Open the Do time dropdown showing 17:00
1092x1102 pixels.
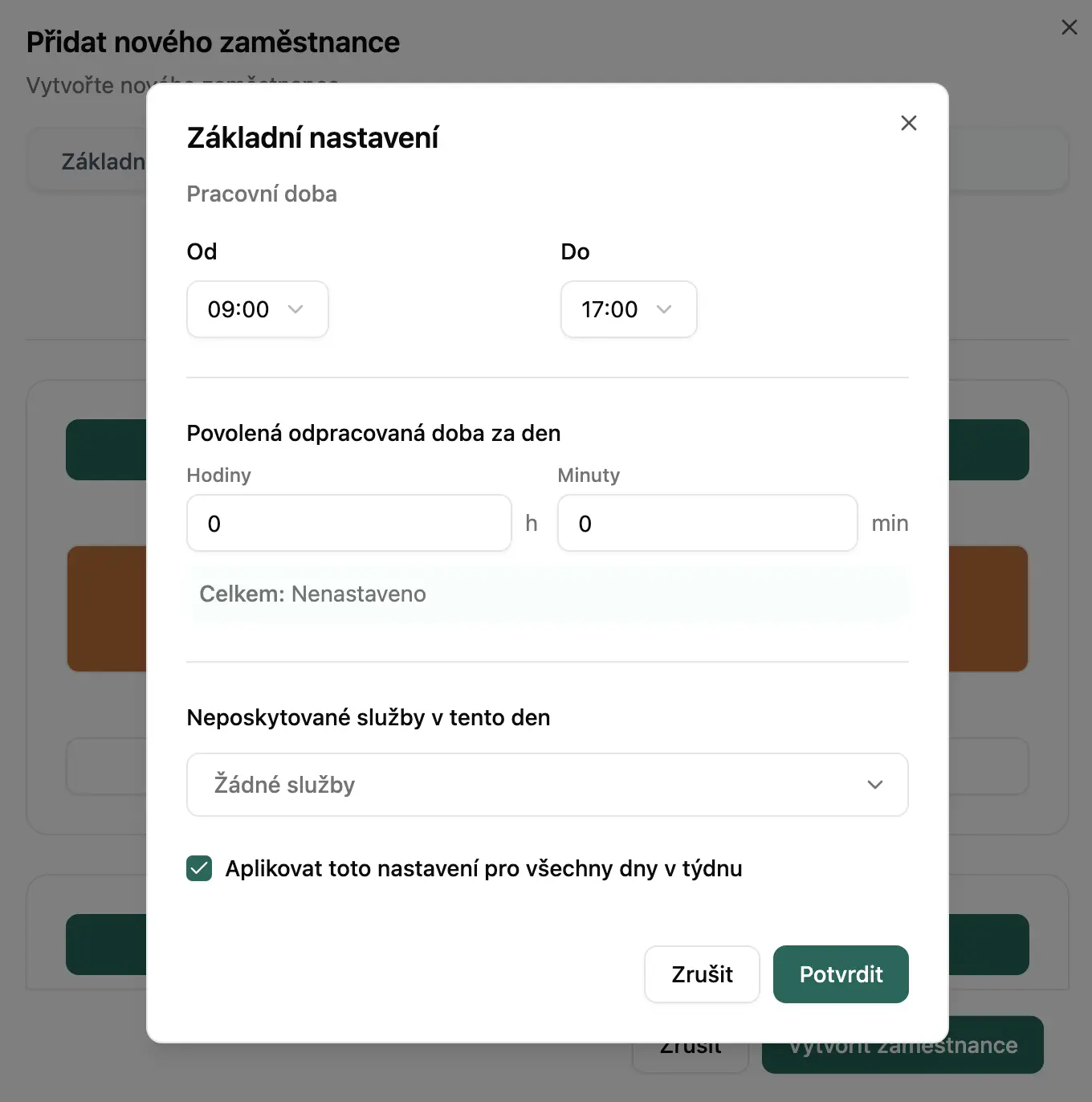(x=629, y=309)
